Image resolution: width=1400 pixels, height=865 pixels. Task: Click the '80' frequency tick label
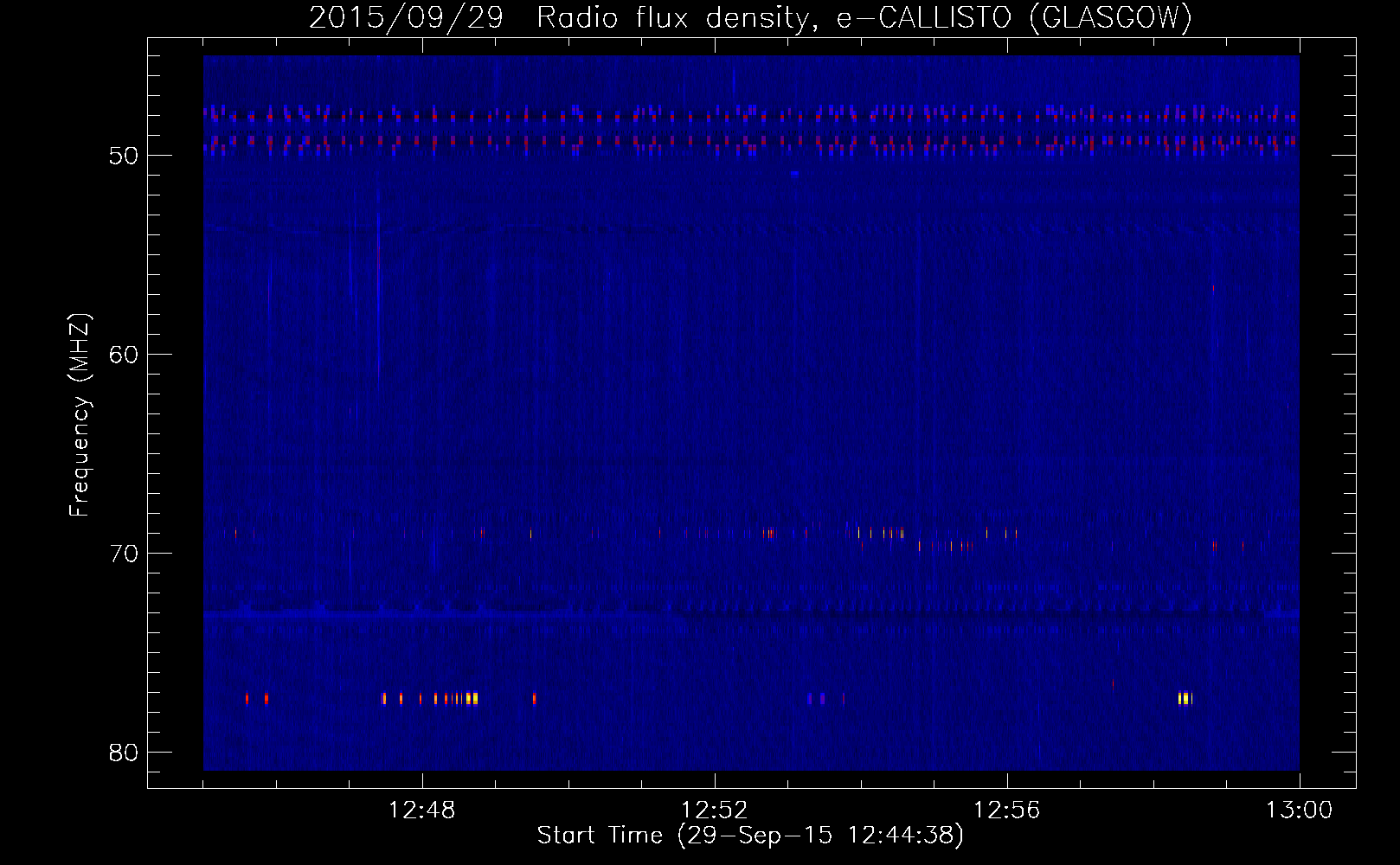[x=124, y=753]
